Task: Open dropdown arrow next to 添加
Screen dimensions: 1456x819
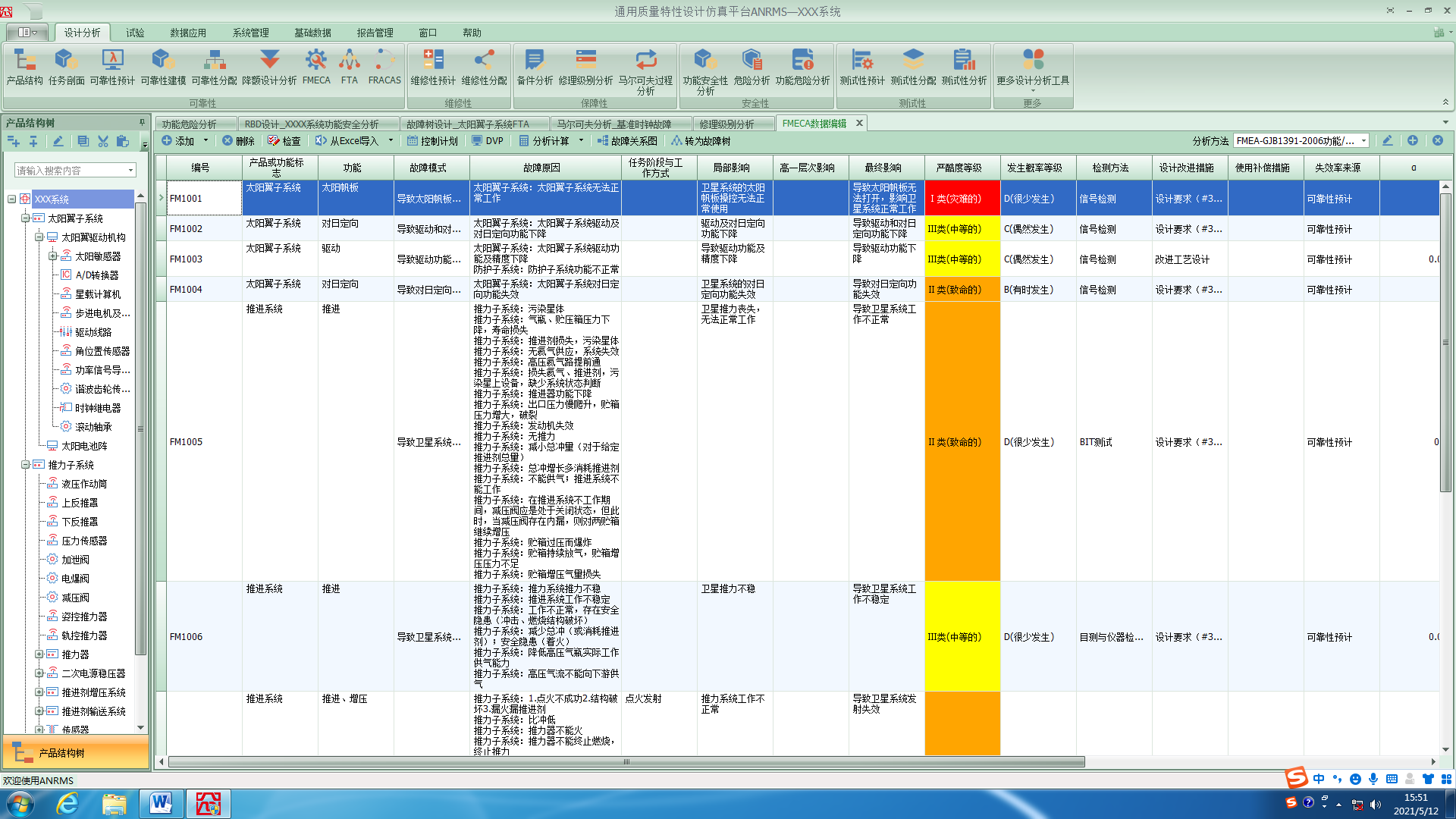Action: 206,141
